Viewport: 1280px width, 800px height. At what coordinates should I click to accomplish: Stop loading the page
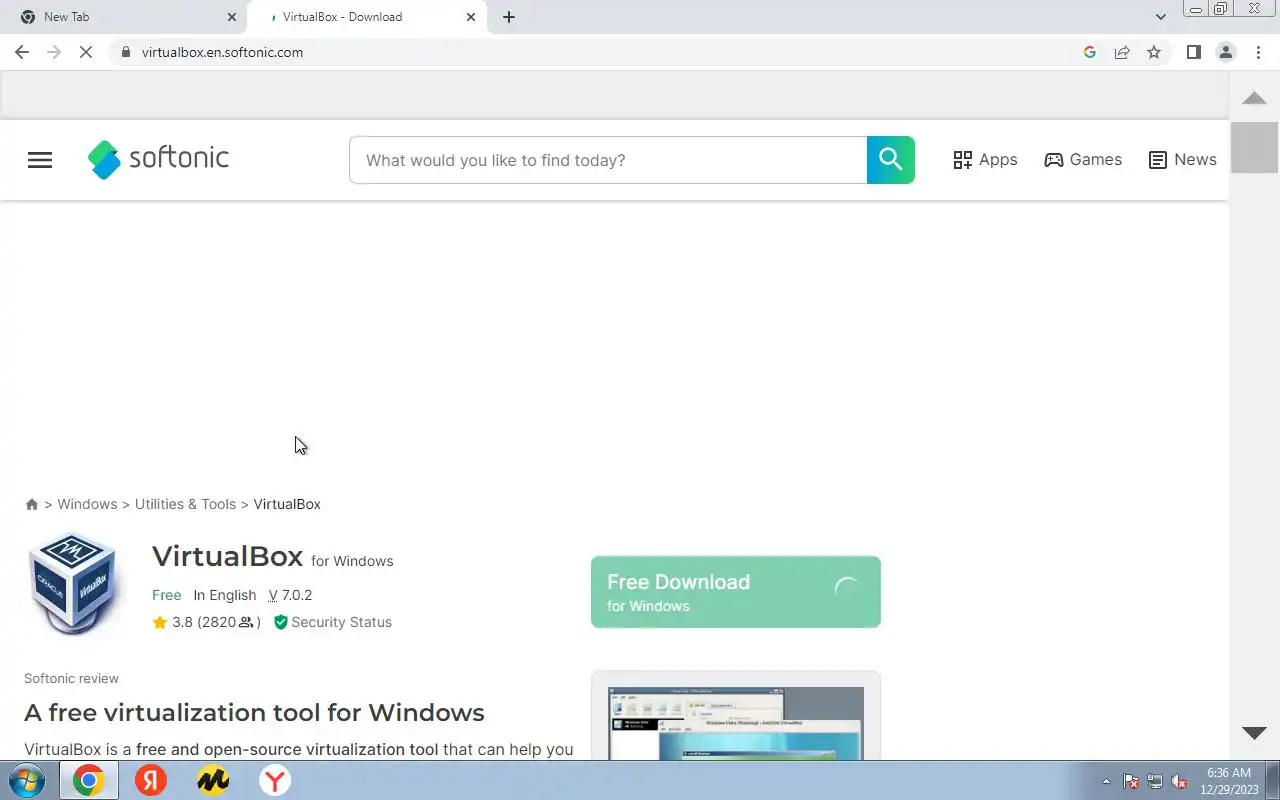coord(86,52)
